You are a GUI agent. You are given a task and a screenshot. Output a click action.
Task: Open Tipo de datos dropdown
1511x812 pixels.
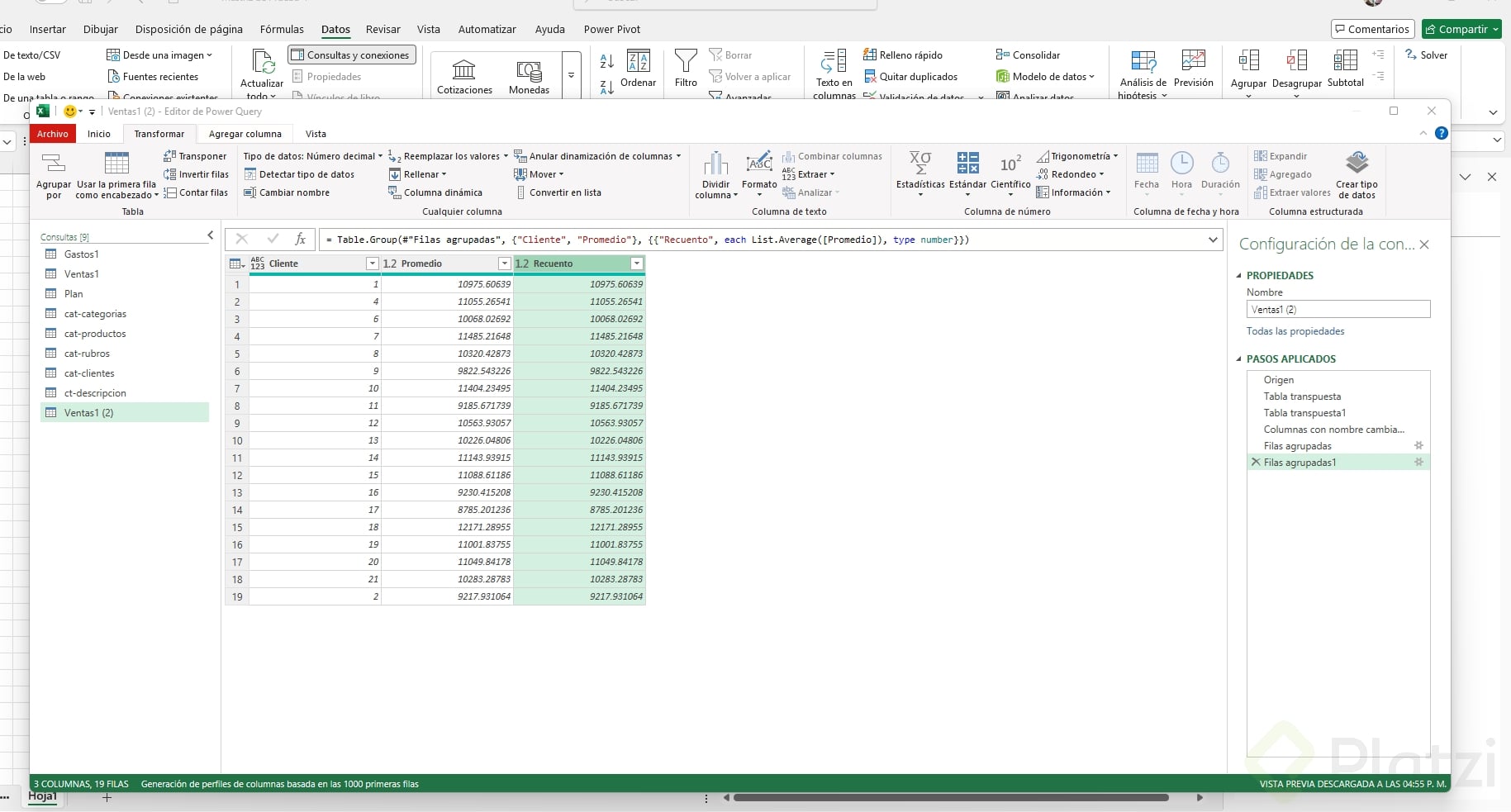pos(313,156)
